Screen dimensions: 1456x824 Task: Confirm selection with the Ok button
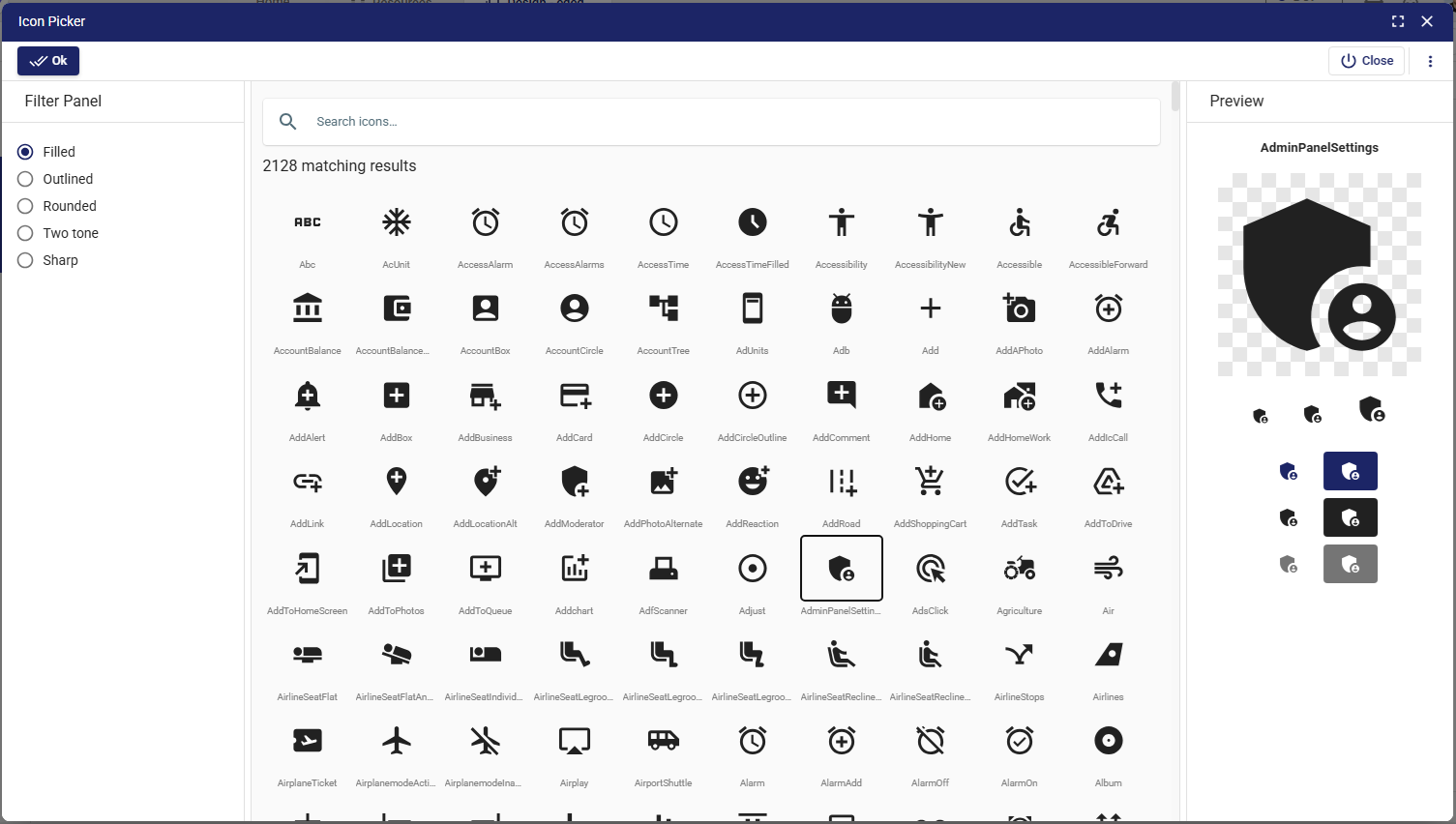(48, 61)
